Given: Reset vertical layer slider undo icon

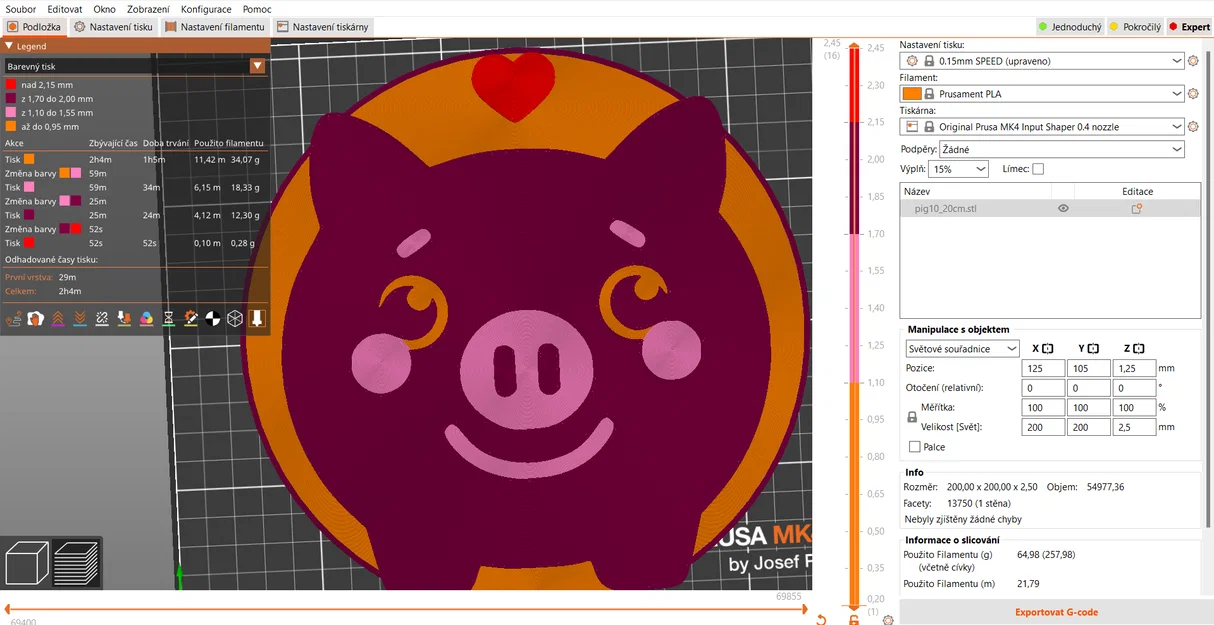Looking at the screenshot, I should tap(821, 620).
